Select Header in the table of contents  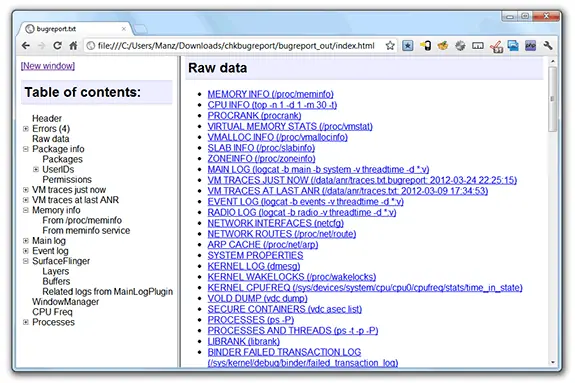click(x=47, y=118)
